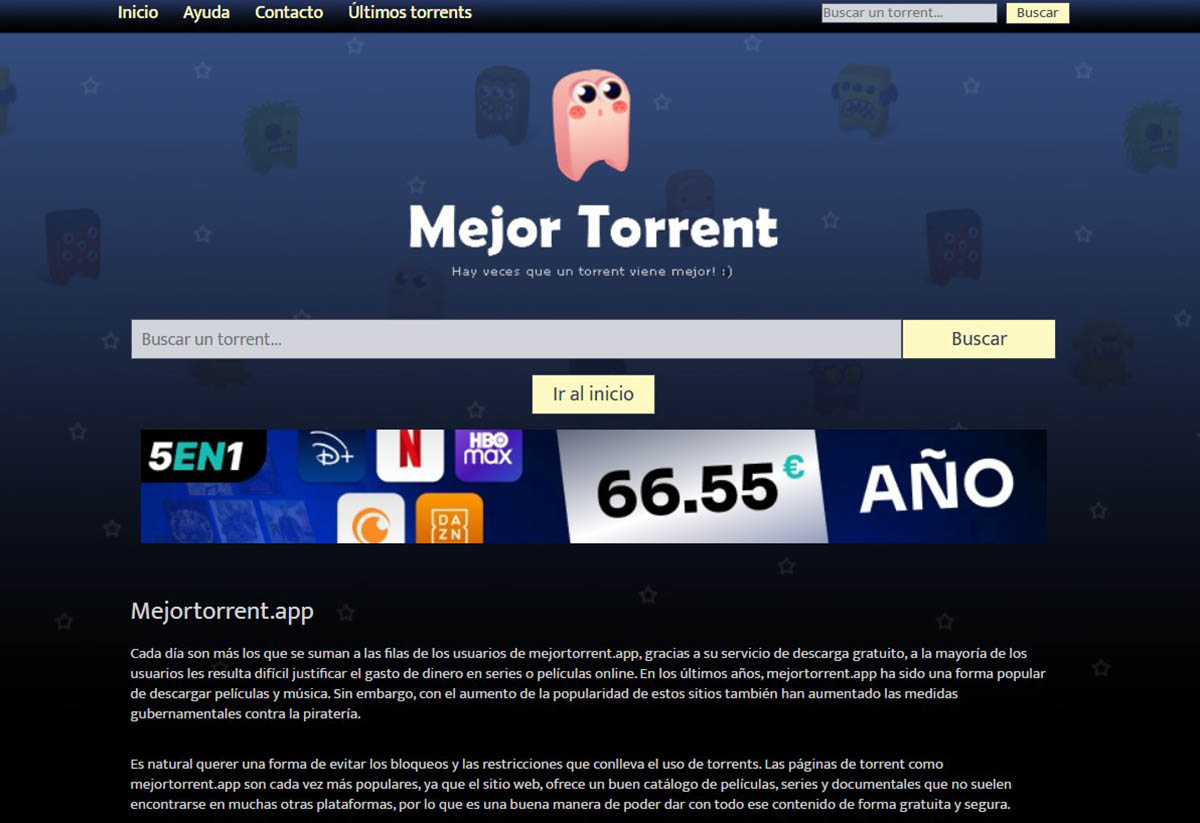The width and height of the screenshot is (1200, 823).
Task: Click the top search field
Action: point(907,12)
